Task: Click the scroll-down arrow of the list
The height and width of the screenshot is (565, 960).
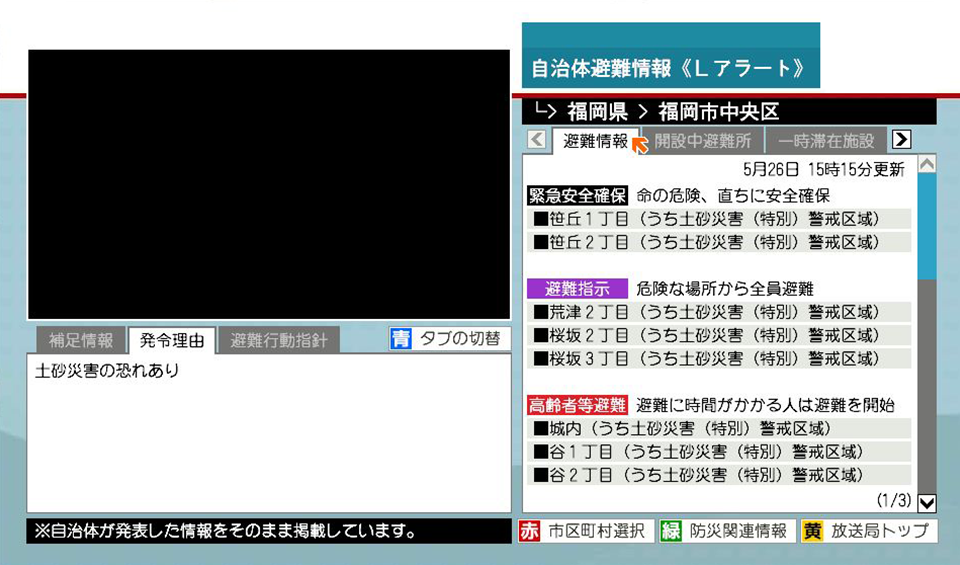Action: pos(927,503)
